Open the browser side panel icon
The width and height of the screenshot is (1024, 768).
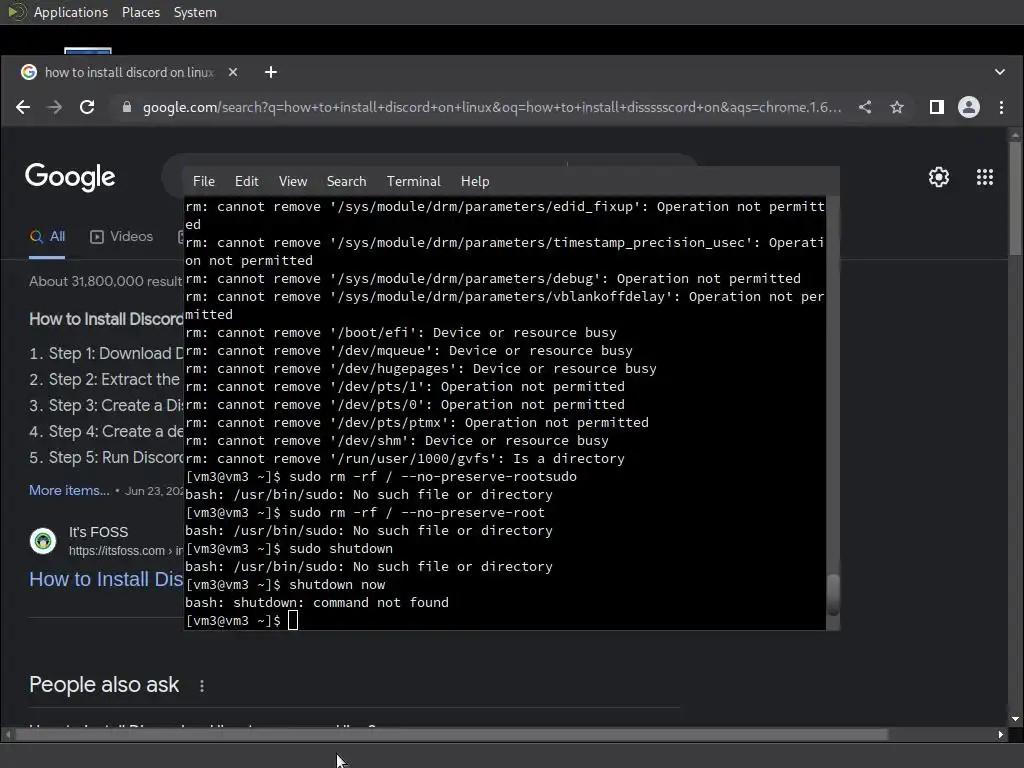936,107
